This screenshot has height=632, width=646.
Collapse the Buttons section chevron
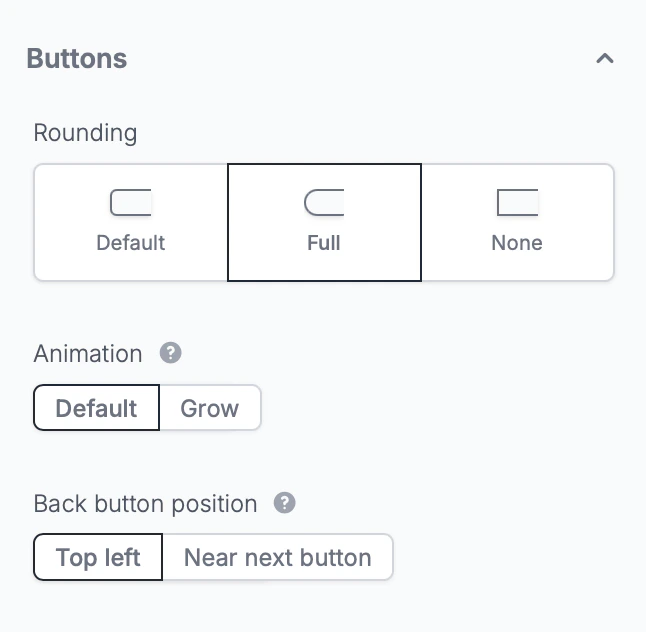(604, 59)
